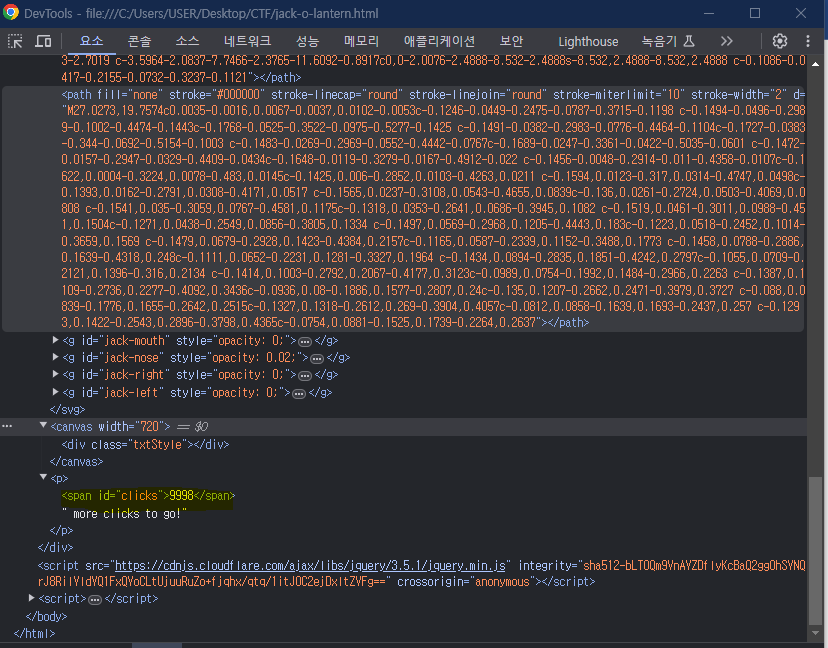Image resolution: width=828 pixels, height=648 pixels.
Task: Open the 애플리케이션 (Application) tab
Action: click(x=439, y=41)
